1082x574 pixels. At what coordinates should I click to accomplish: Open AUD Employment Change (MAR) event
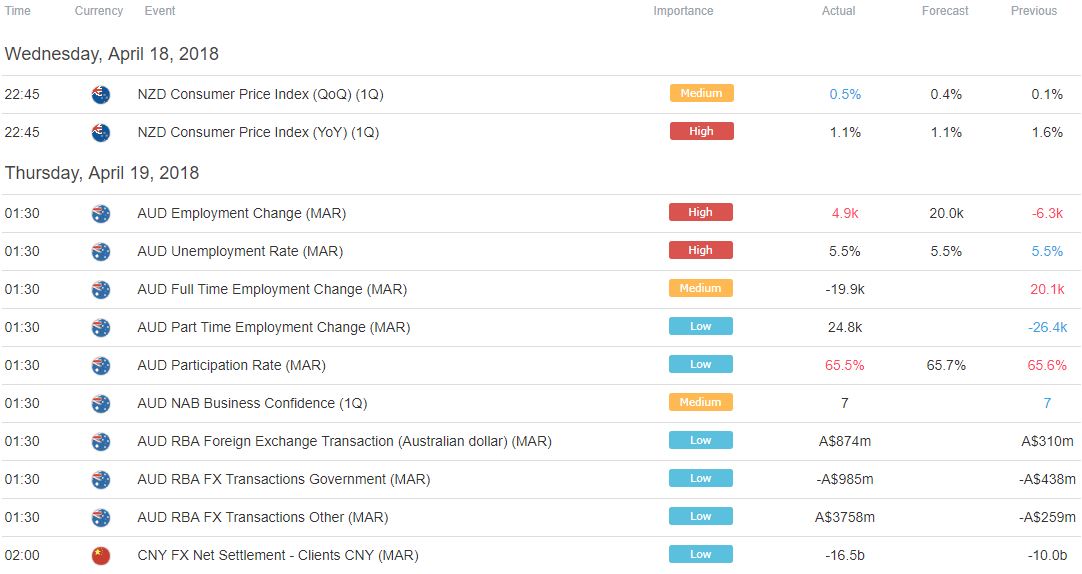pyautogui.click(x=242, y=214)
